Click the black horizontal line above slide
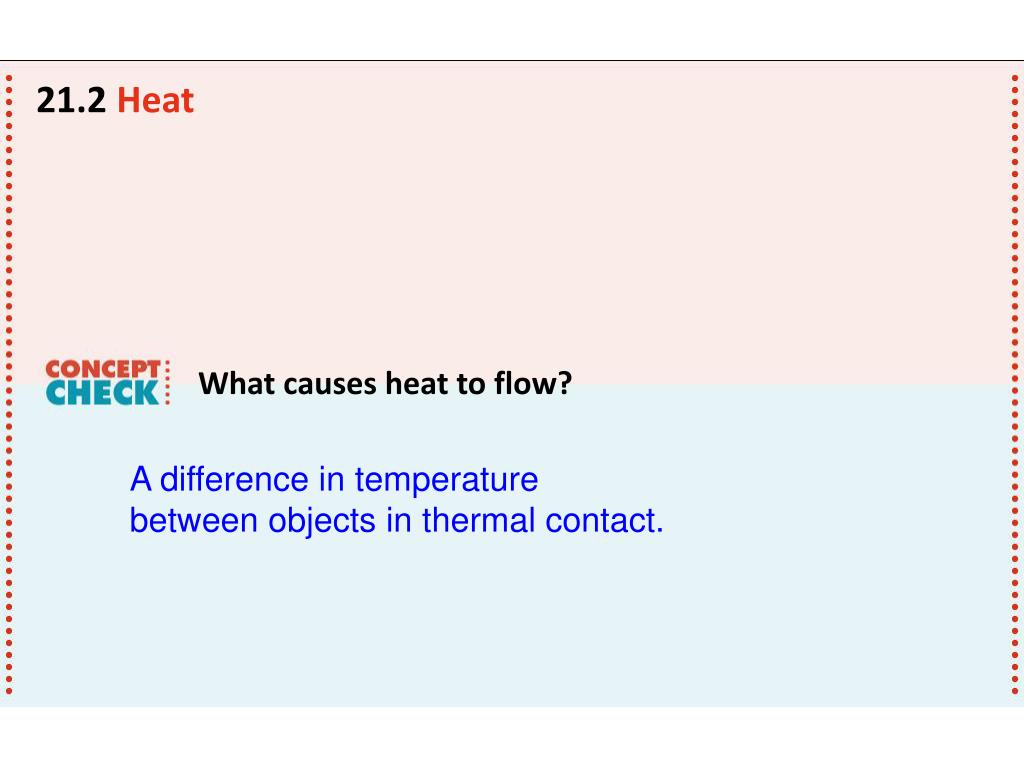This screenshot has width=1024, height=768. pyautogui.click(x=512, y=61)
